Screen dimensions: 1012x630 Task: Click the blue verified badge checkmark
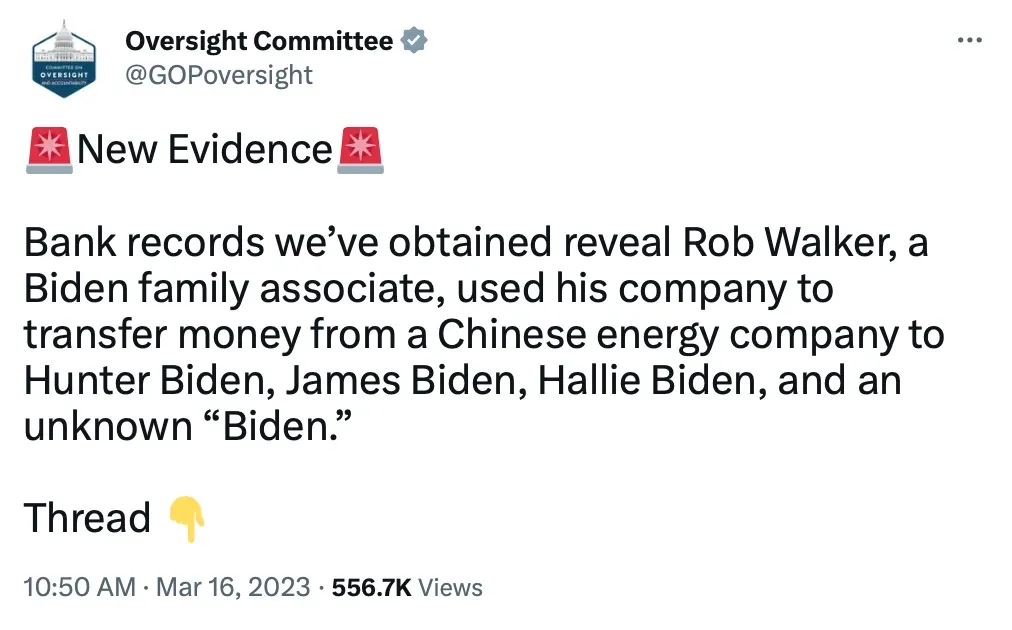[x=414, y=40]
